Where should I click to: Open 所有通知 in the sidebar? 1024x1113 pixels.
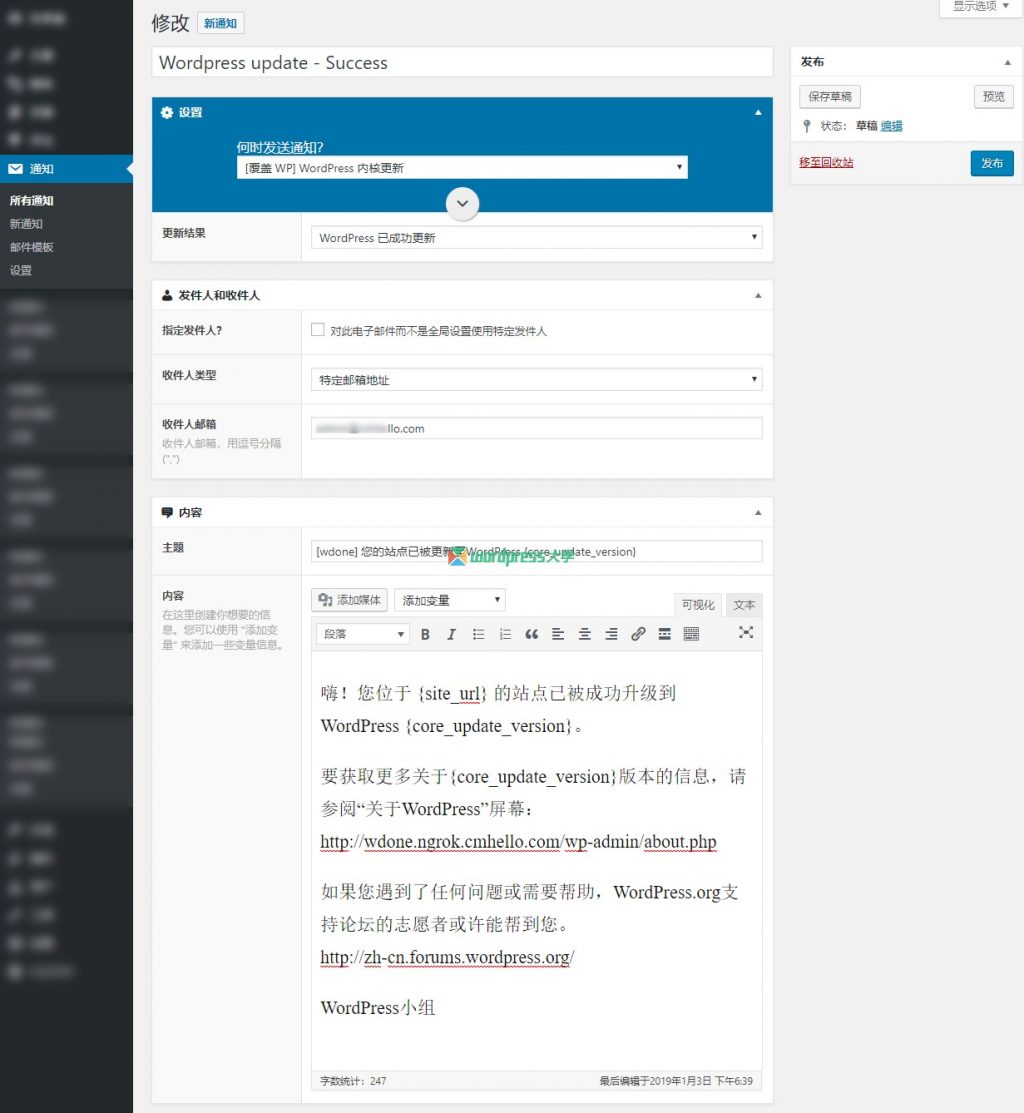(x=32, y=200)
